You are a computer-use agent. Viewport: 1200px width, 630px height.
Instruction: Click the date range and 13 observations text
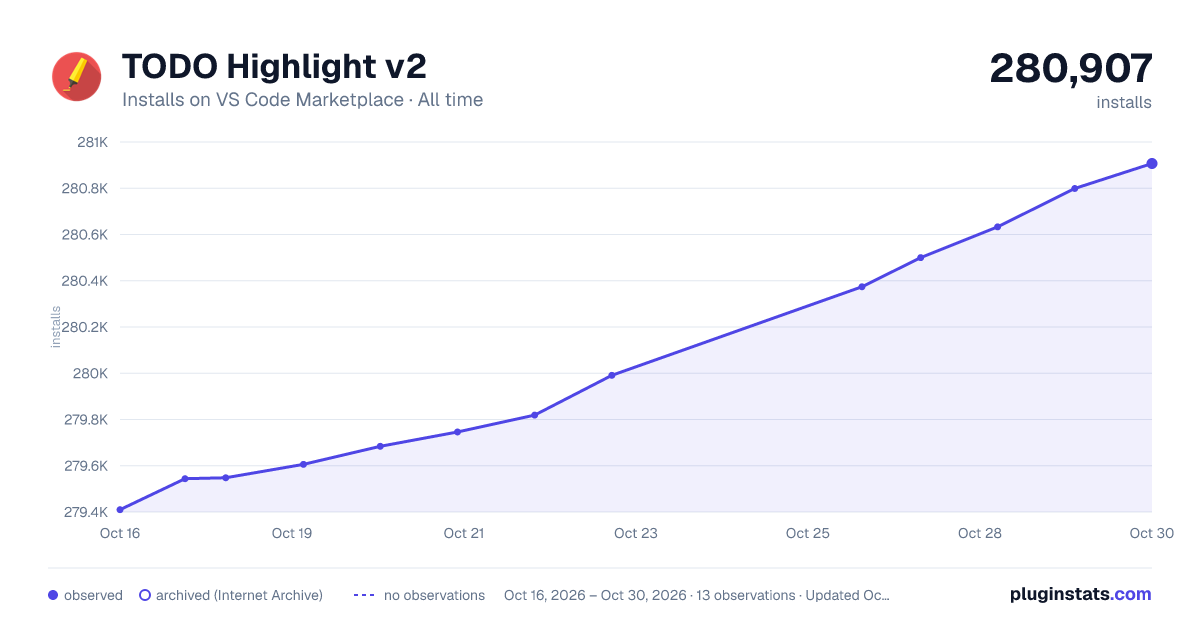pyautogui.click(x=697, y=595)
